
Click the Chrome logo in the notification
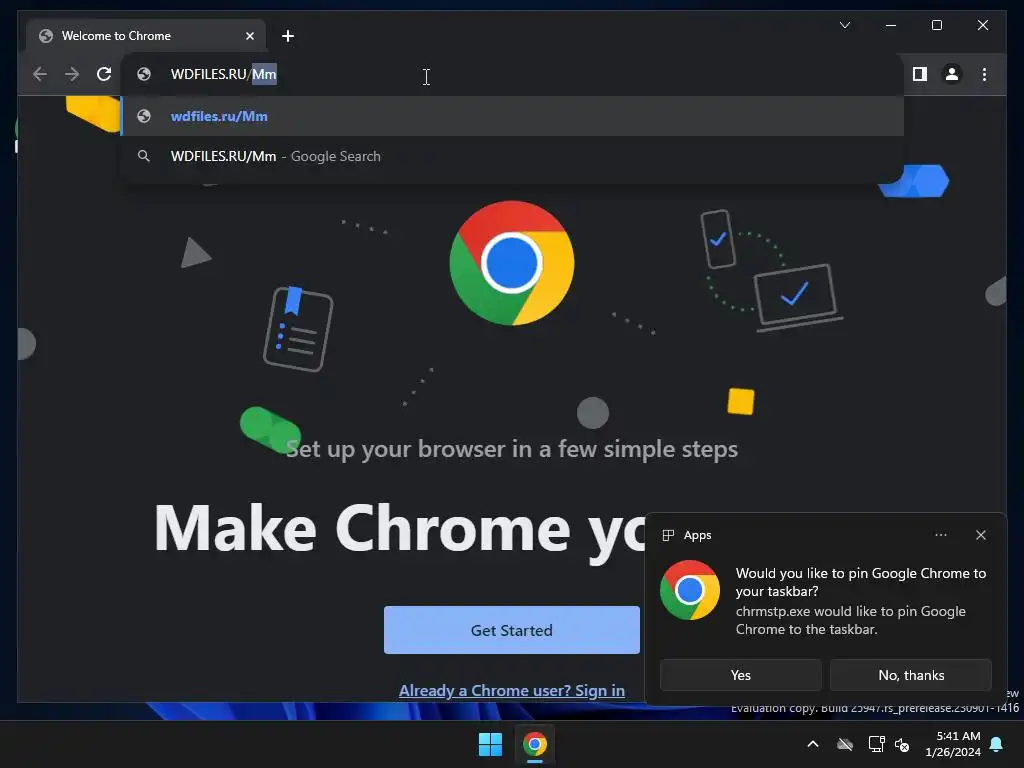690,590
